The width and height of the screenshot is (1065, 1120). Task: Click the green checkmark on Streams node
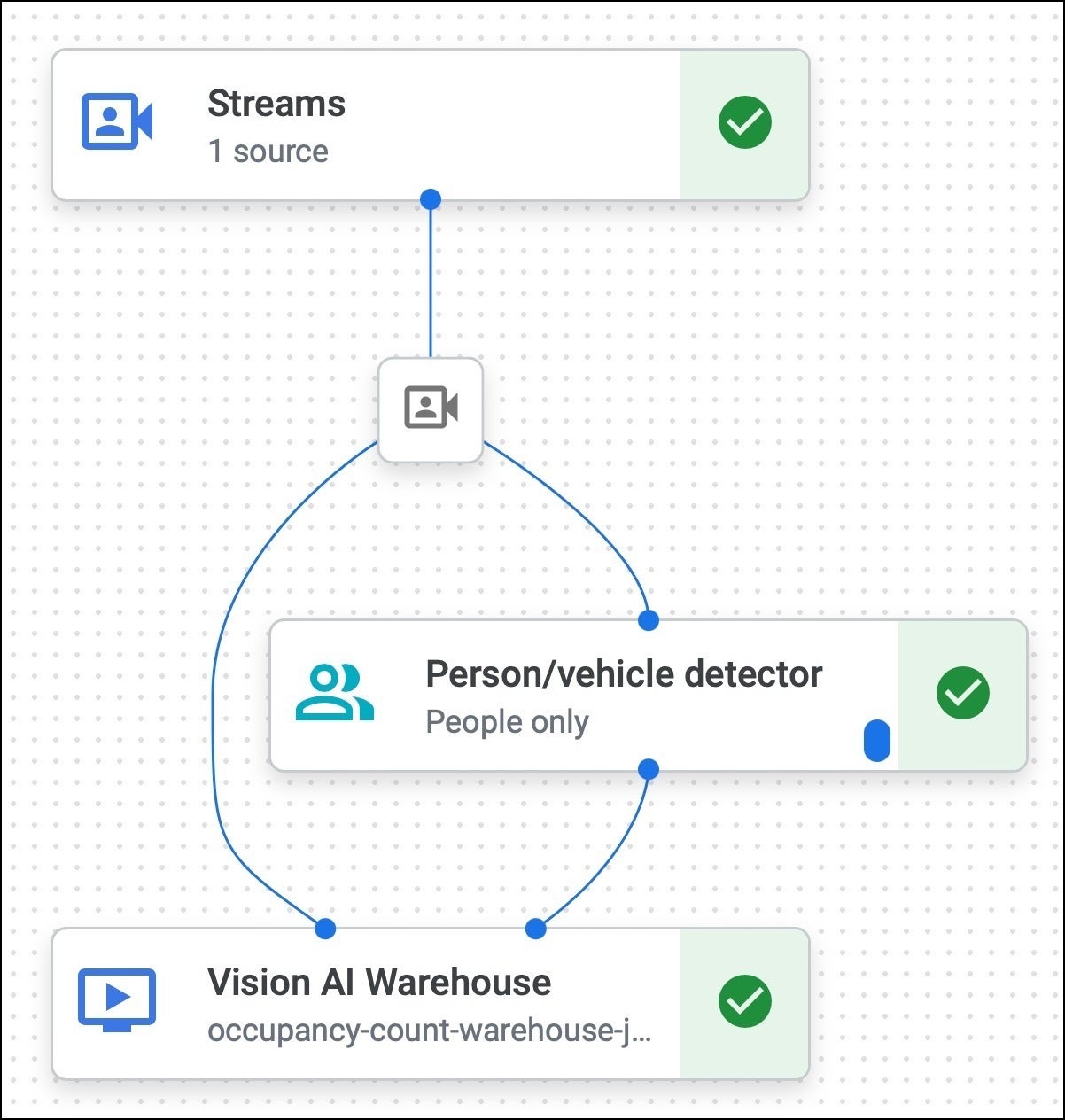coord(744,122)
